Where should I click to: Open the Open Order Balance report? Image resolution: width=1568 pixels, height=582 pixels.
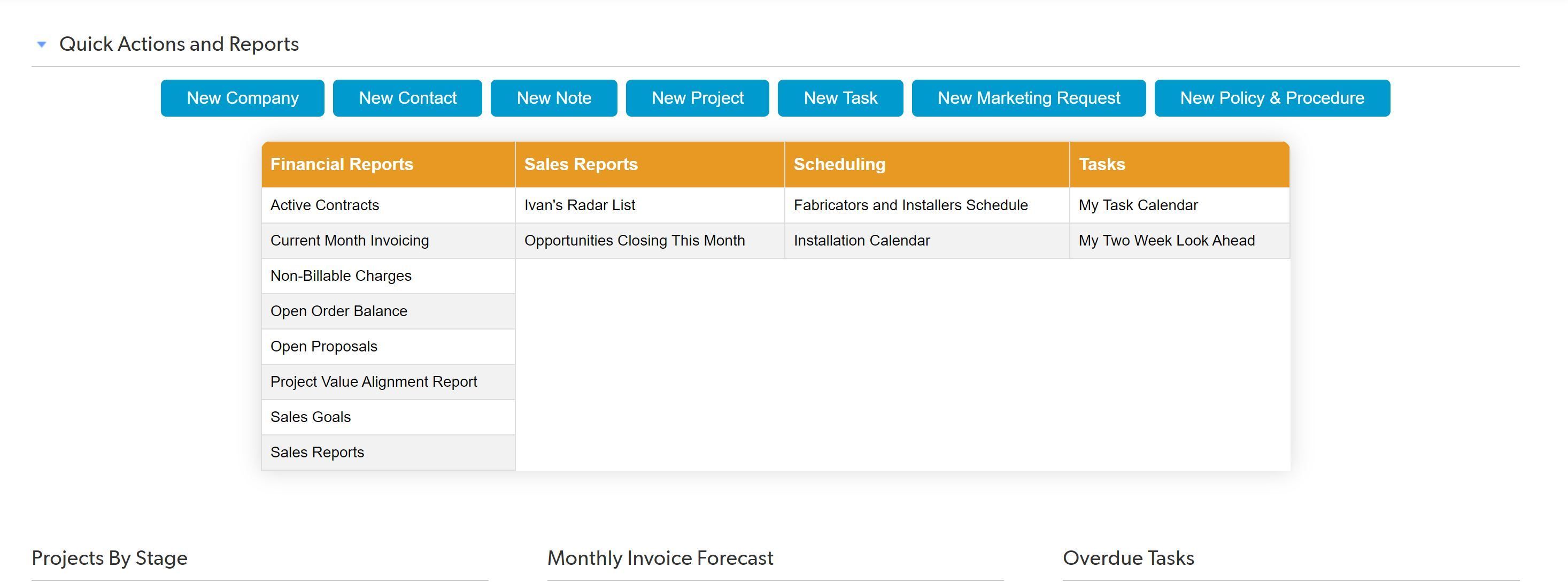click(338, 311)
